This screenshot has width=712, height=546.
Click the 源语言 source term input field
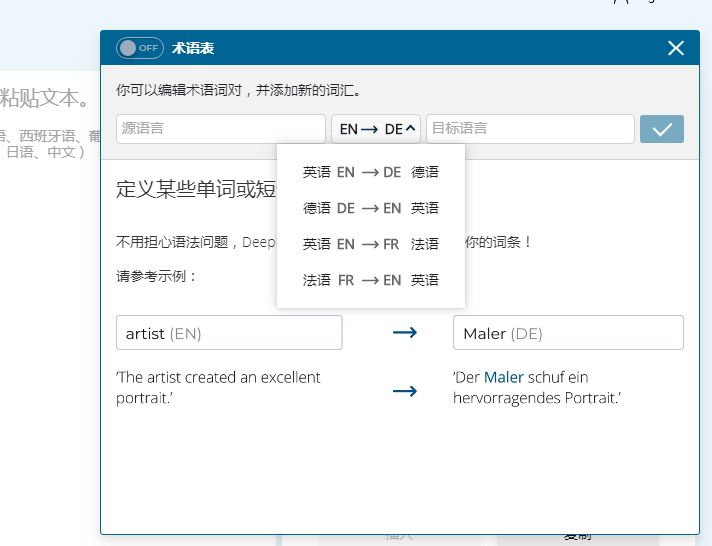pyautogui.click(x=221, y=129)
